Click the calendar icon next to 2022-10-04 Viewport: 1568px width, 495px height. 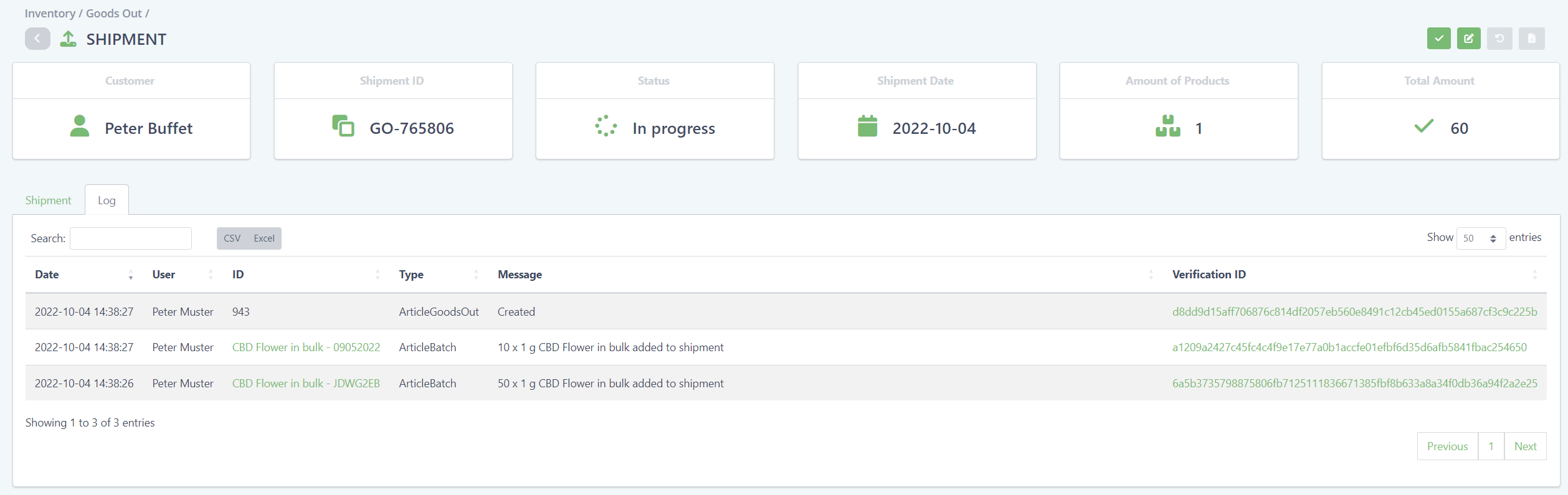coord(867,126)
